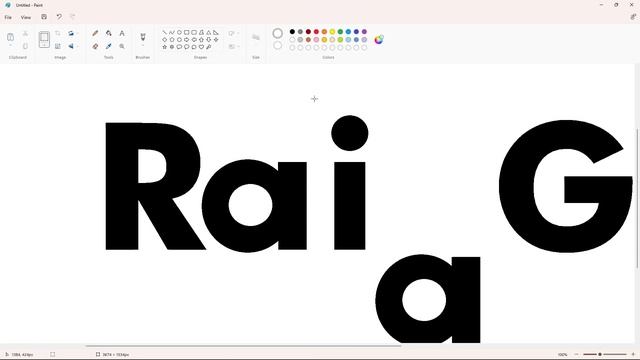Select the Pencil tool
This screenshot has width=640, height=360.
[x=95, y=33]
